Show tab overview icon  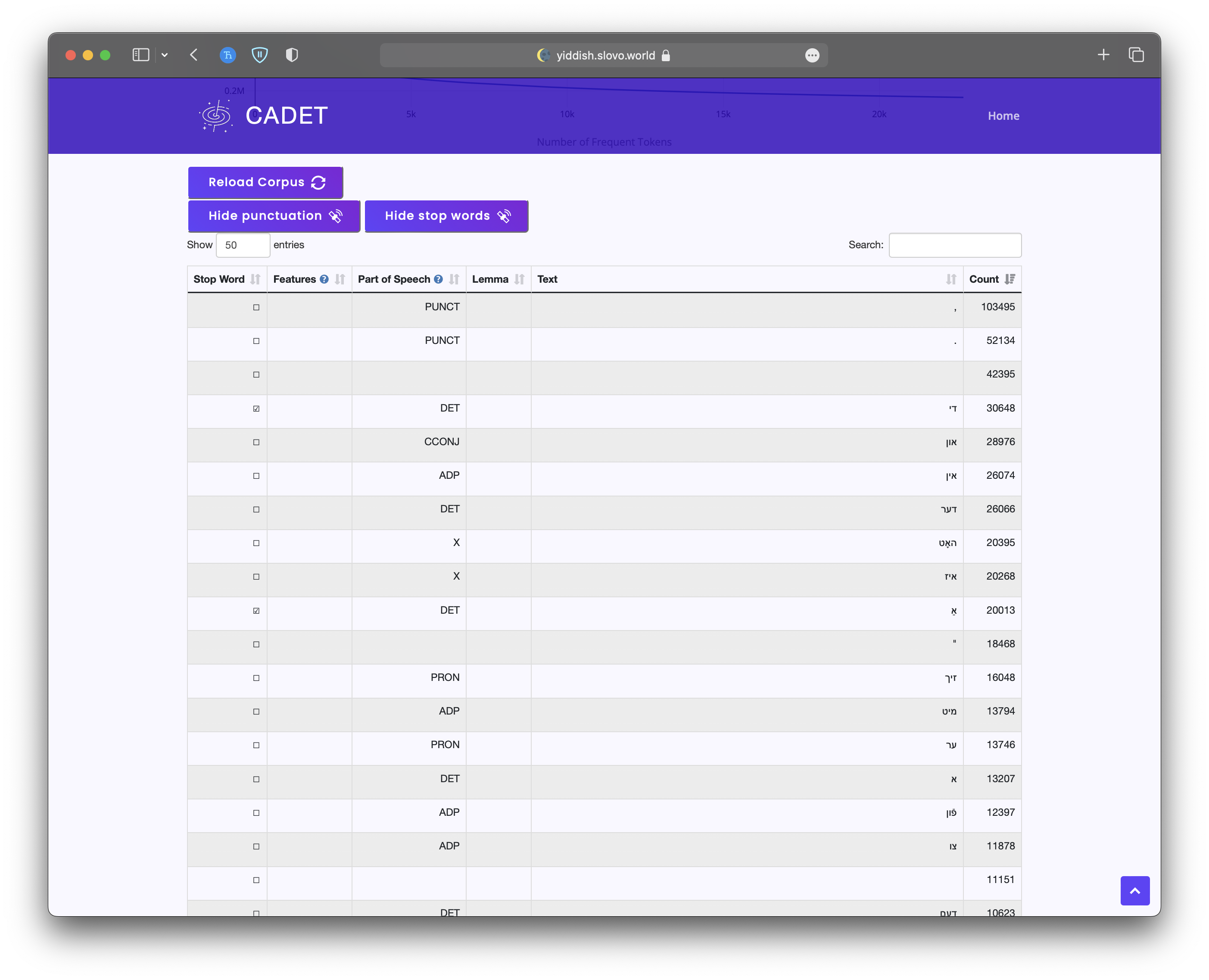(x=1136, y=55)
